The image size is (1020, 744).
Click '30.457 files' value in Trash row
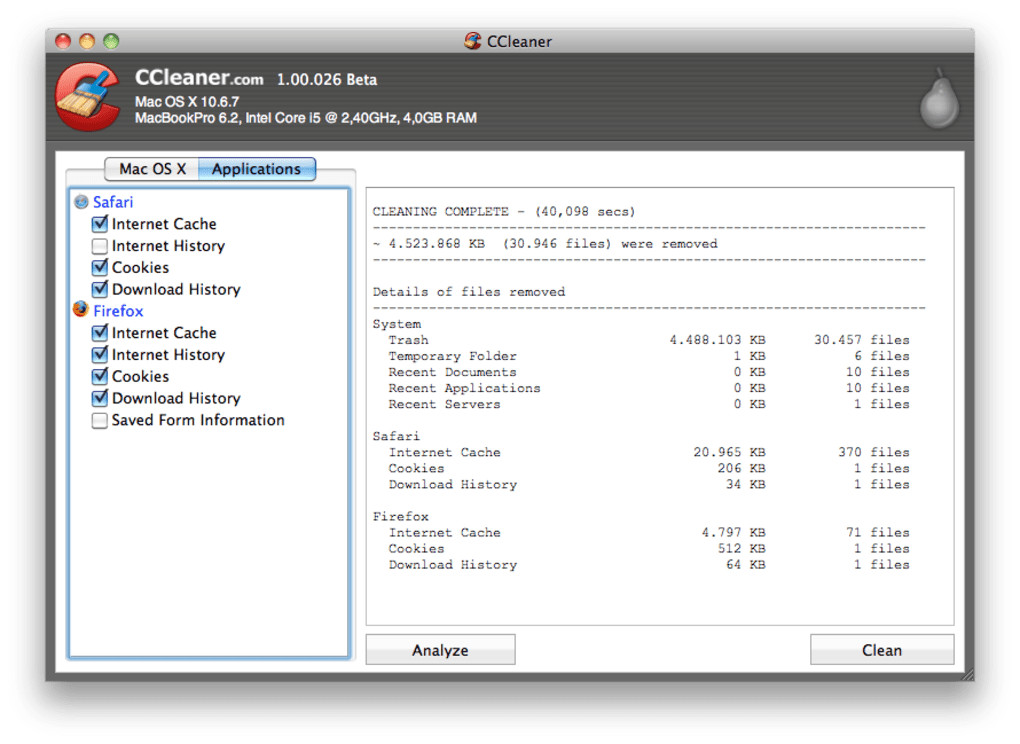click(x=862, y=340)
